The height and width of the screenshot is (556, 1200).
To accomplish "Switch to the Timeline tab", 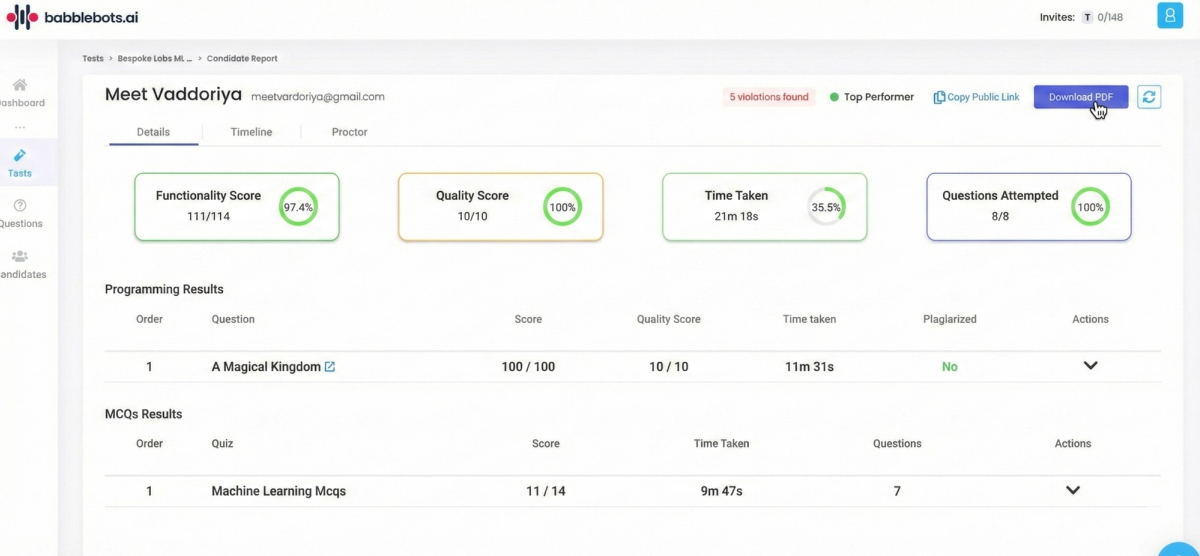I will (x=251, y=132).
